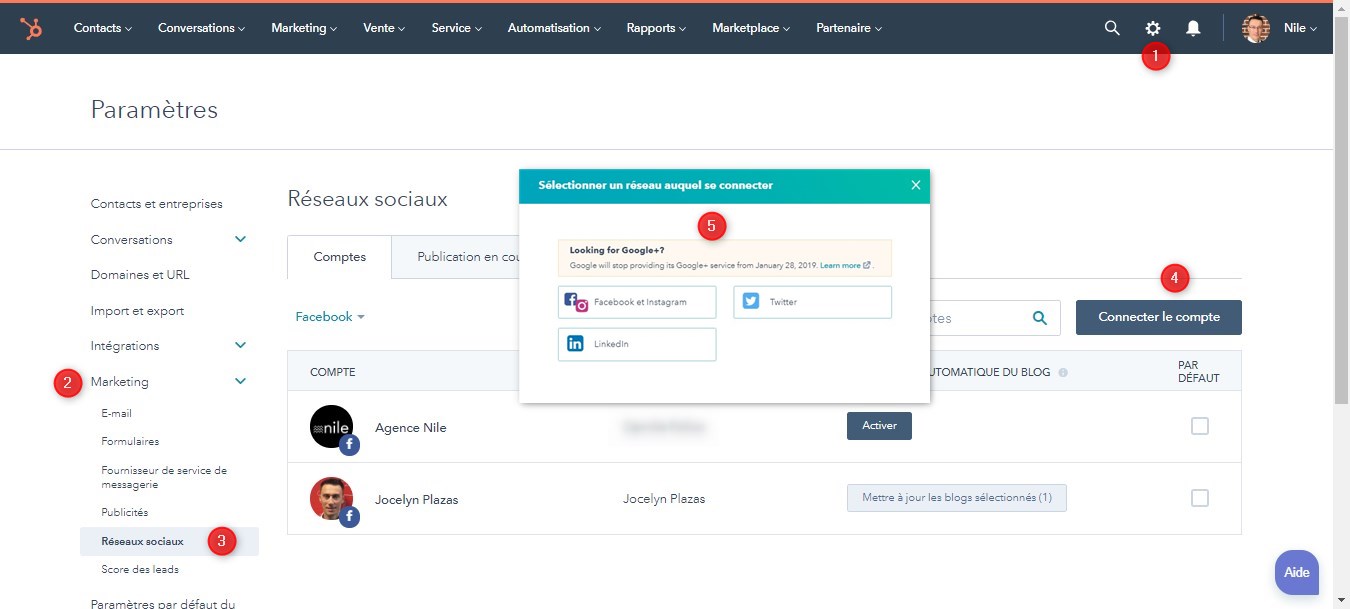Select Publicités under Marketing
The height and width of the screenshot is (609, 1350).
tap(125, 512)
